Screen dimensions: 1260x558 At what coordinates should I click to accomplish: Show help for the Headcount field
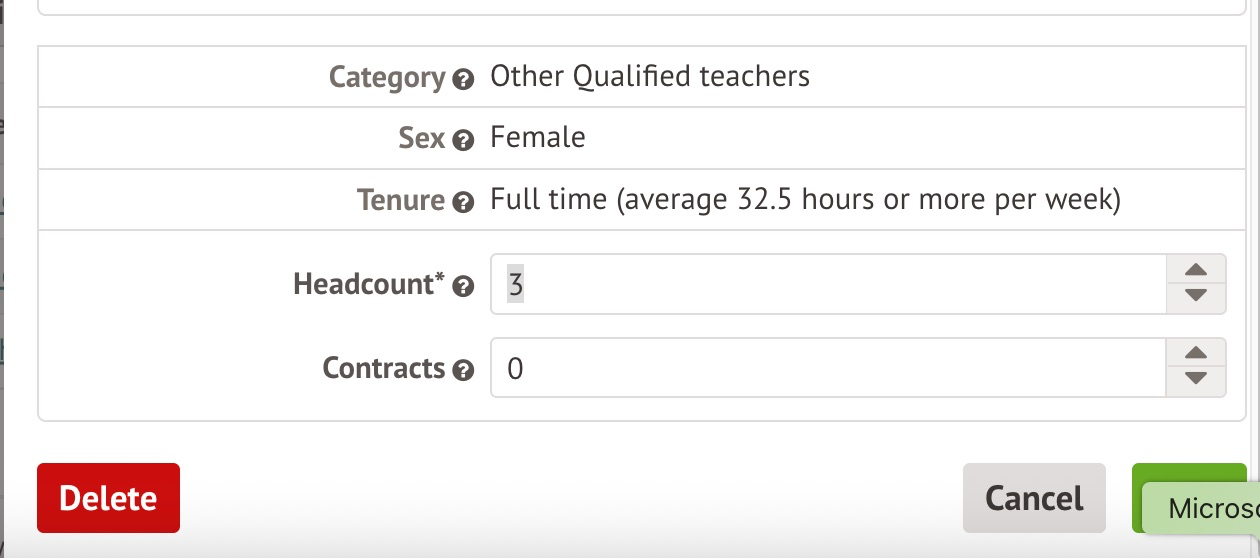pyautogui.click(x=463, y=287)
